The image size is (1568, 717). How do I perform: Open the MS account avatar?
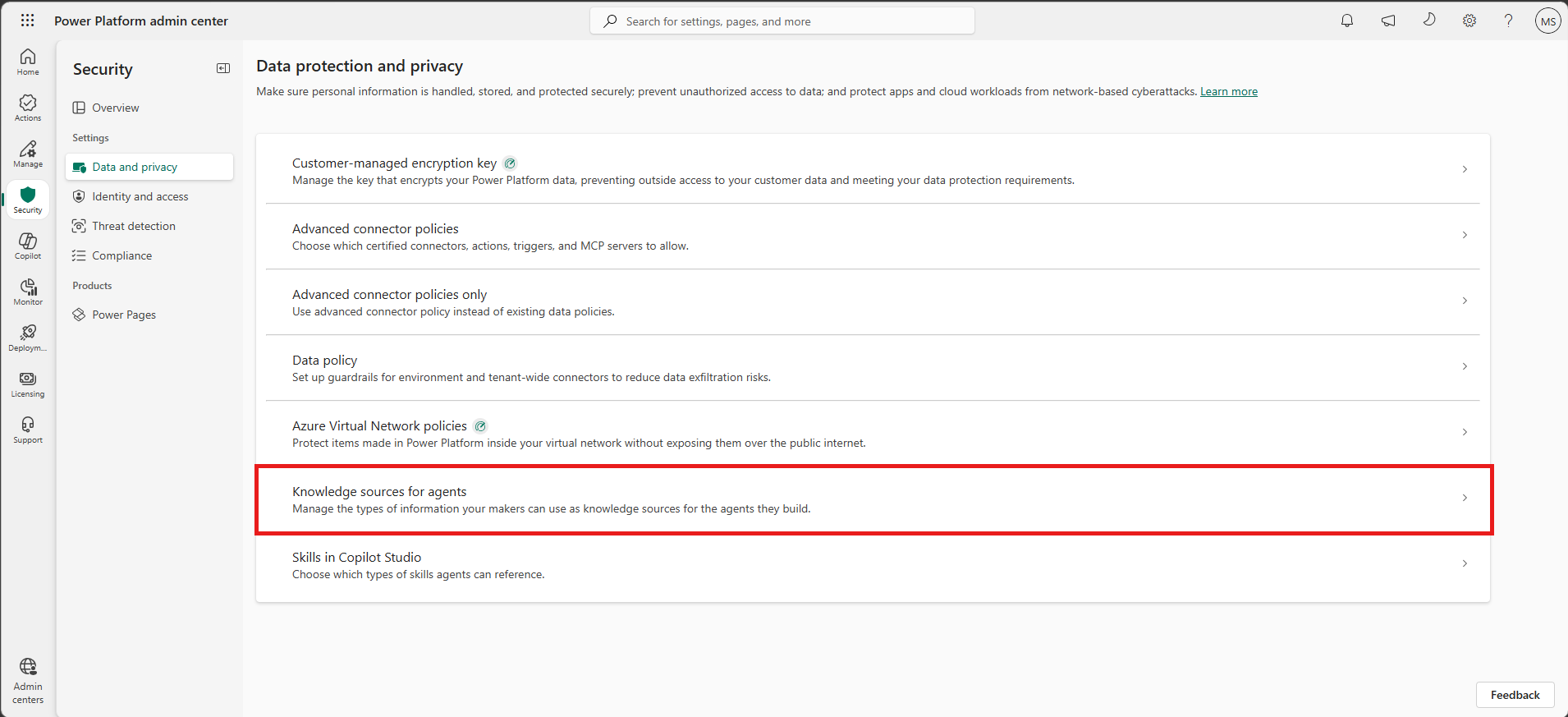tap(1548, 21)
